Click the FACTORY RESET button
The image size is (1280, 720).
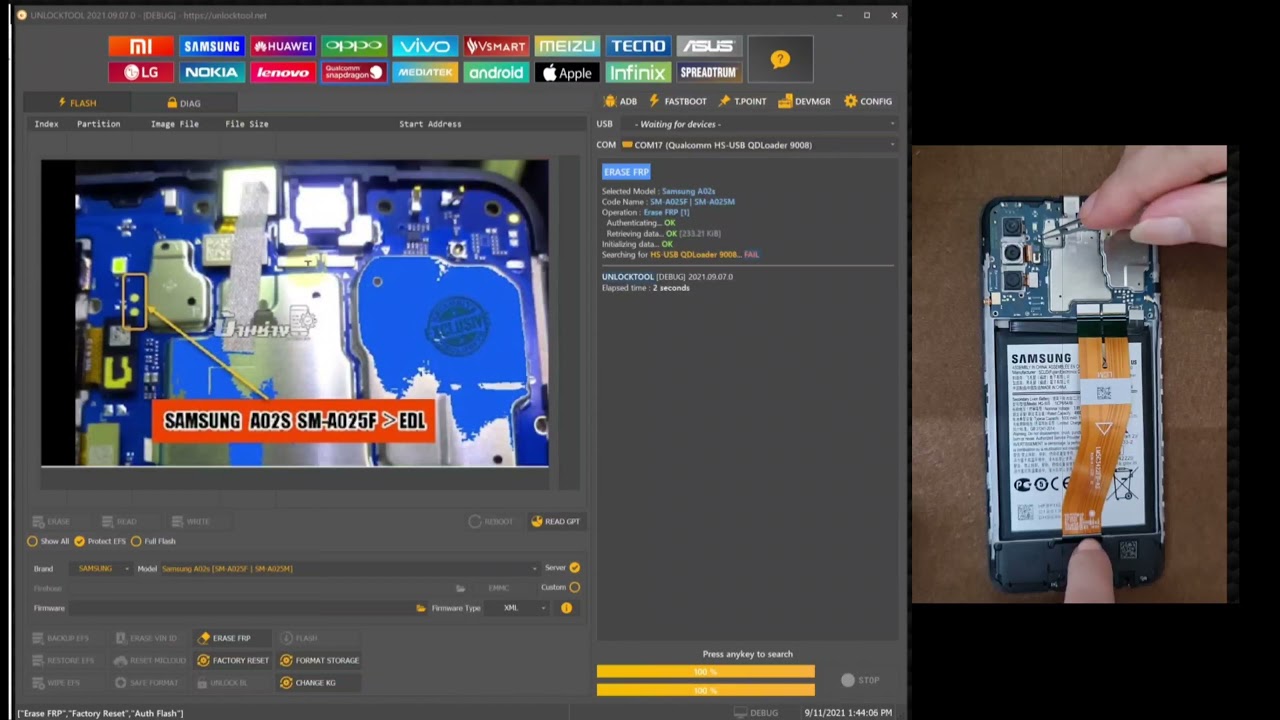[233, 660]
